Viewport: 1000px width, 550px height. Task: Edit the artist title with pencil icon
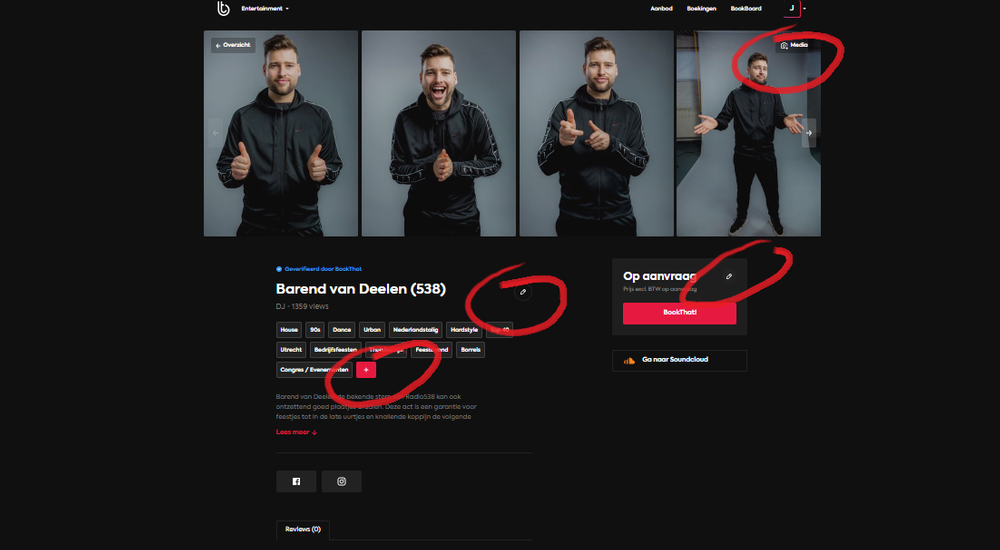click(x=523, y=292)
